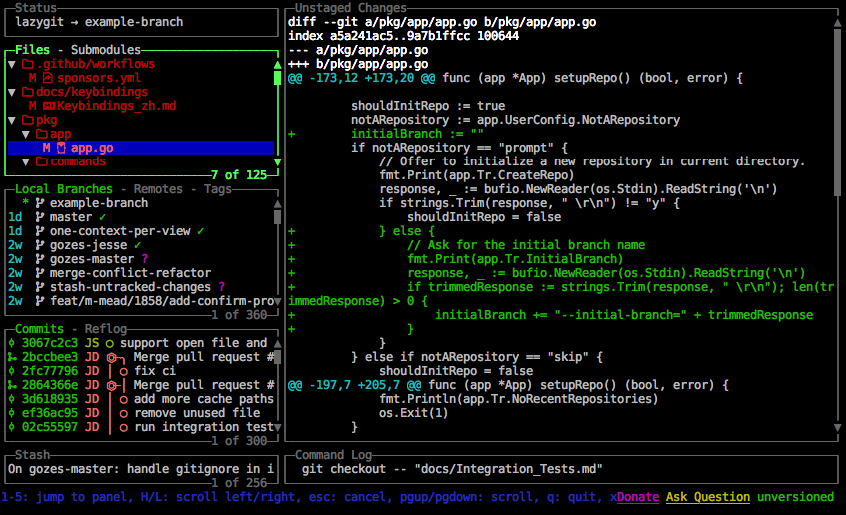
Task: Click the file icon beside app.go
Action: [x=61, y=148]
